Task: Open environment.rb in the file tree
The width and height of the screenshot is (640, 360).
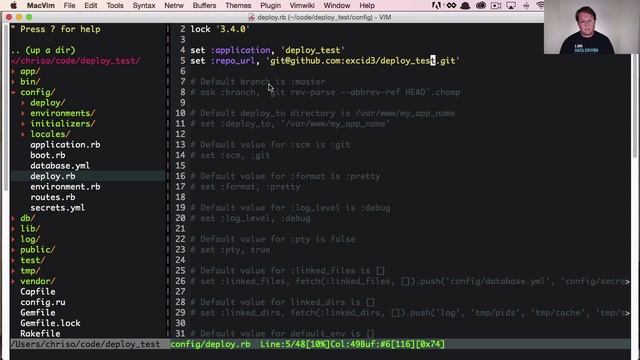Action: coord(65,187)
